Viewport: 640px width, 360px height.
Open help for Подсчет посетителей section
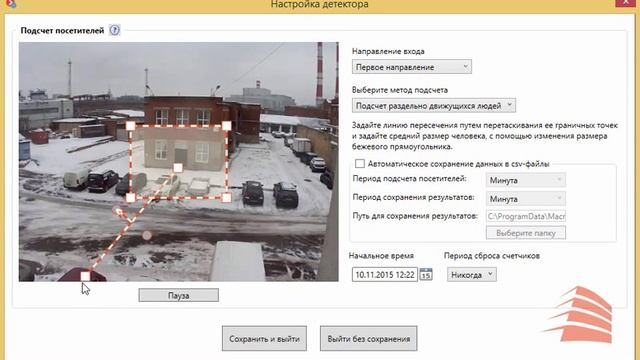[x=115, y=30]
